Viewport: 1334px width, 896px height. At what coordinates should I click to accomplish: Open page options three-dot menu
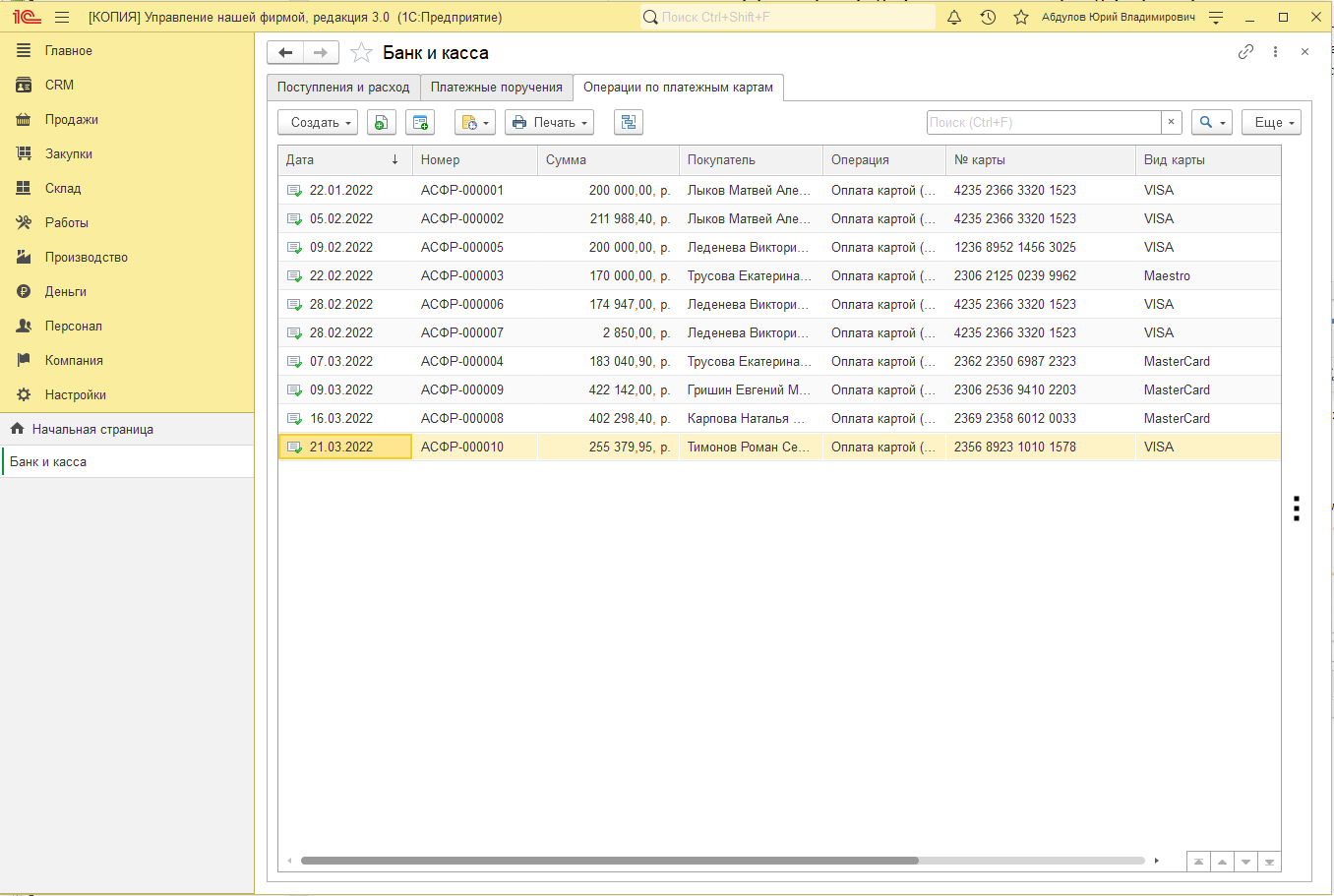(x=1275, y=52)
